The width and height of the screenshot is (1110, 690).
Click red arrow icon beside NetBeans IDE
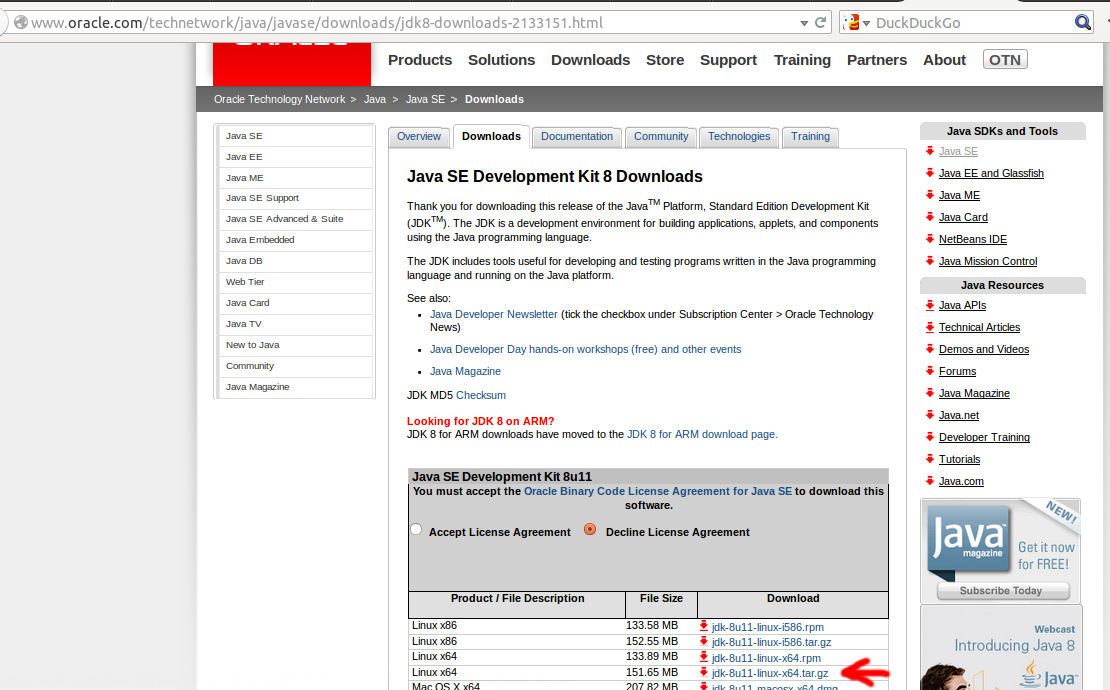[929, 238]
